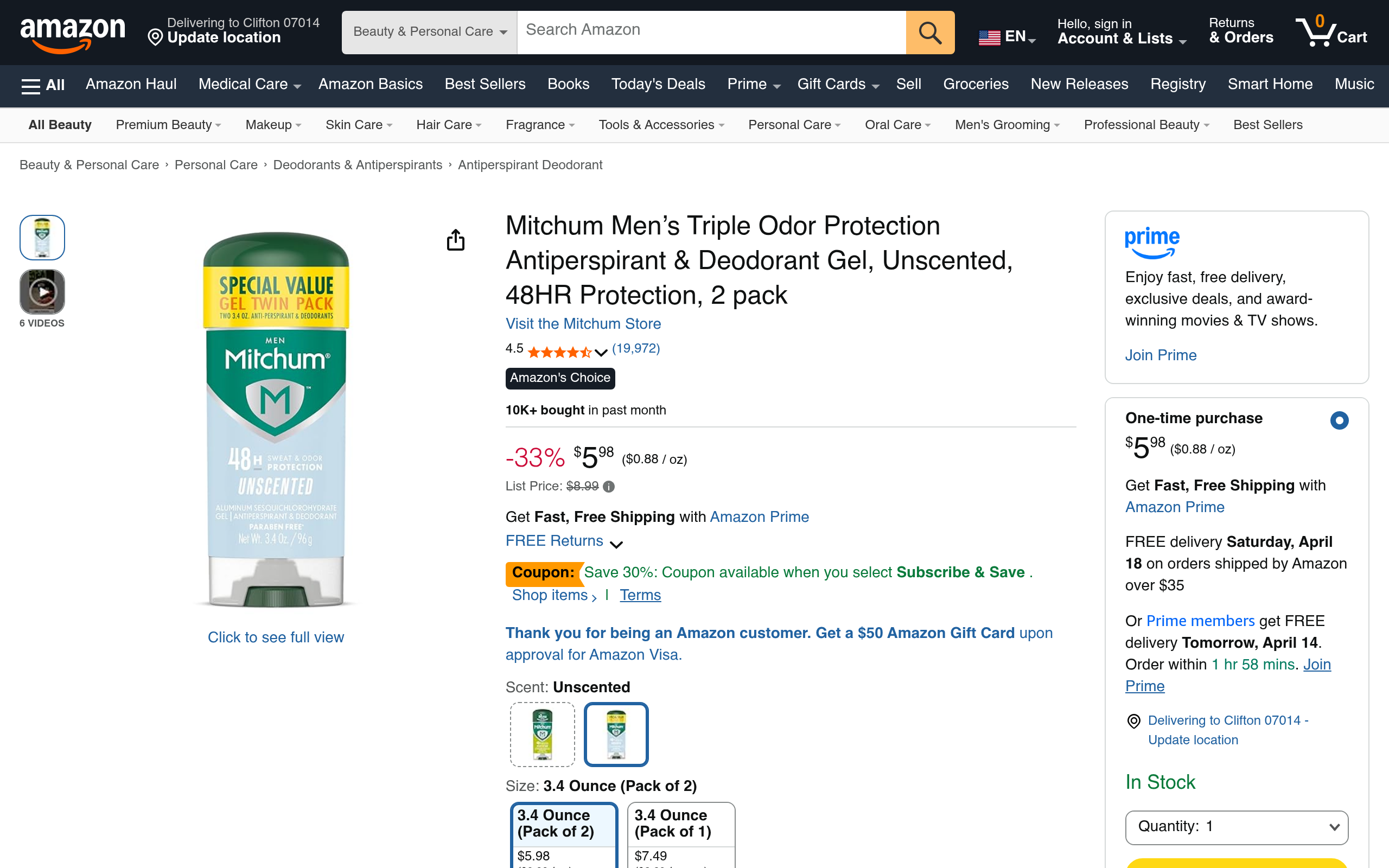Click the Join Prime link in Prime box
Viewport: 1389px width, 868px height.
pos(1161,355)
